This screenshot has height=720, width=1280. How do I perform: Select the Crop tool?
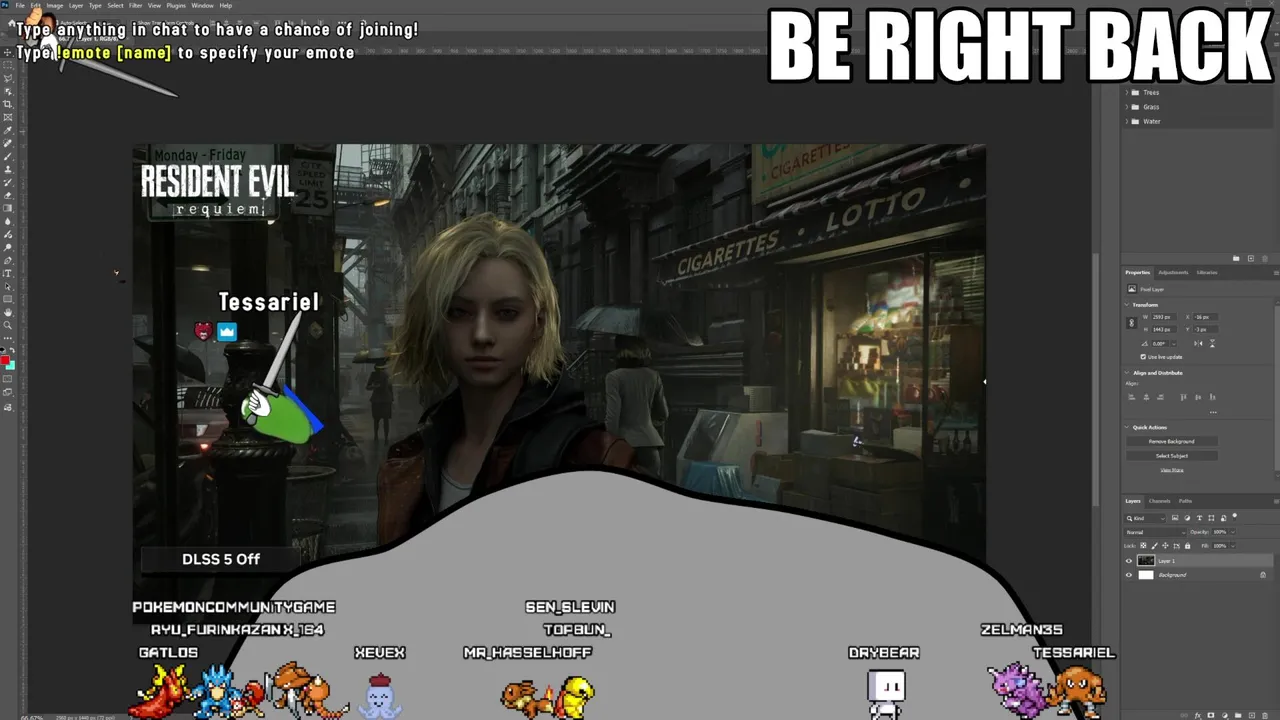(x=7, y=104)
